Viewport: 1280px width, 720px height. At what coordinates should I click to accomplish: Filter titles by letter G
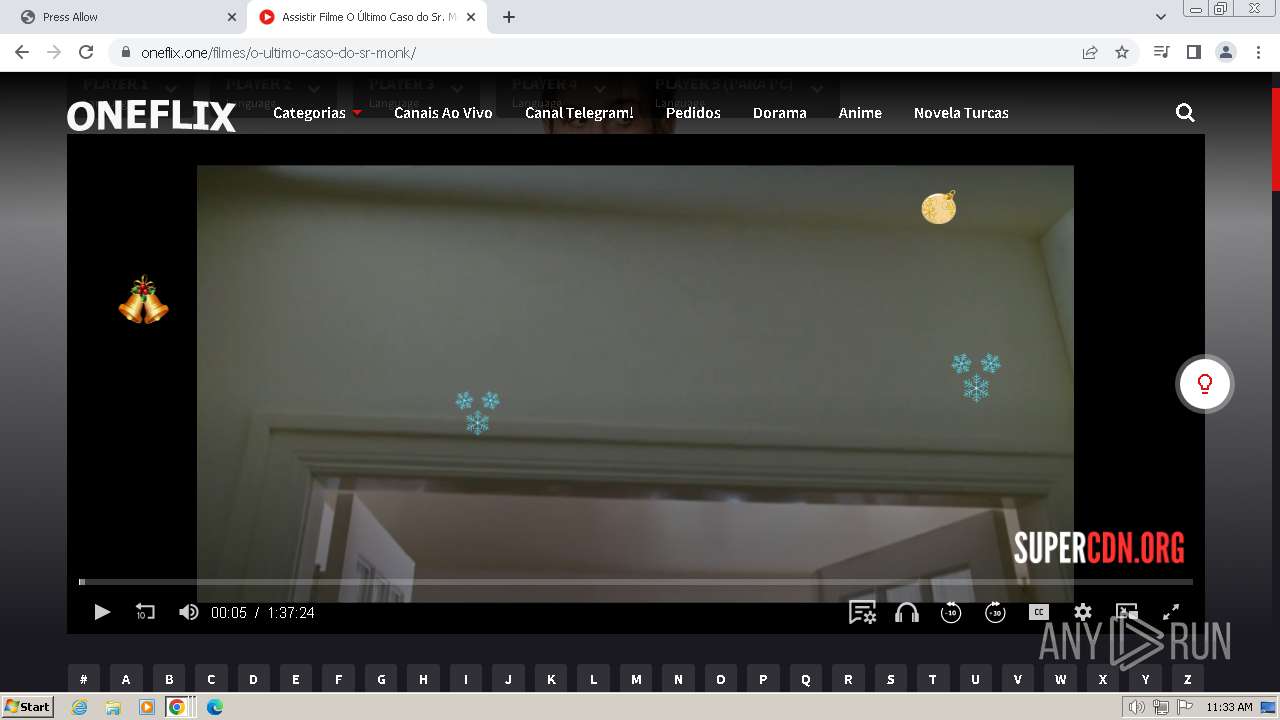coord(381,679)
